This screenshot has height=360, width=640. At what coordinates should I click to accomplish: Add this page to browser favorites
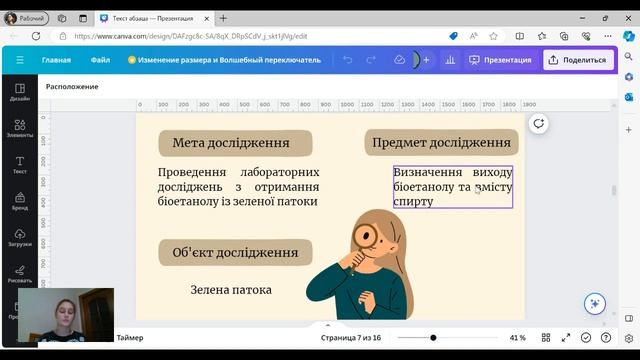[493, 36]
